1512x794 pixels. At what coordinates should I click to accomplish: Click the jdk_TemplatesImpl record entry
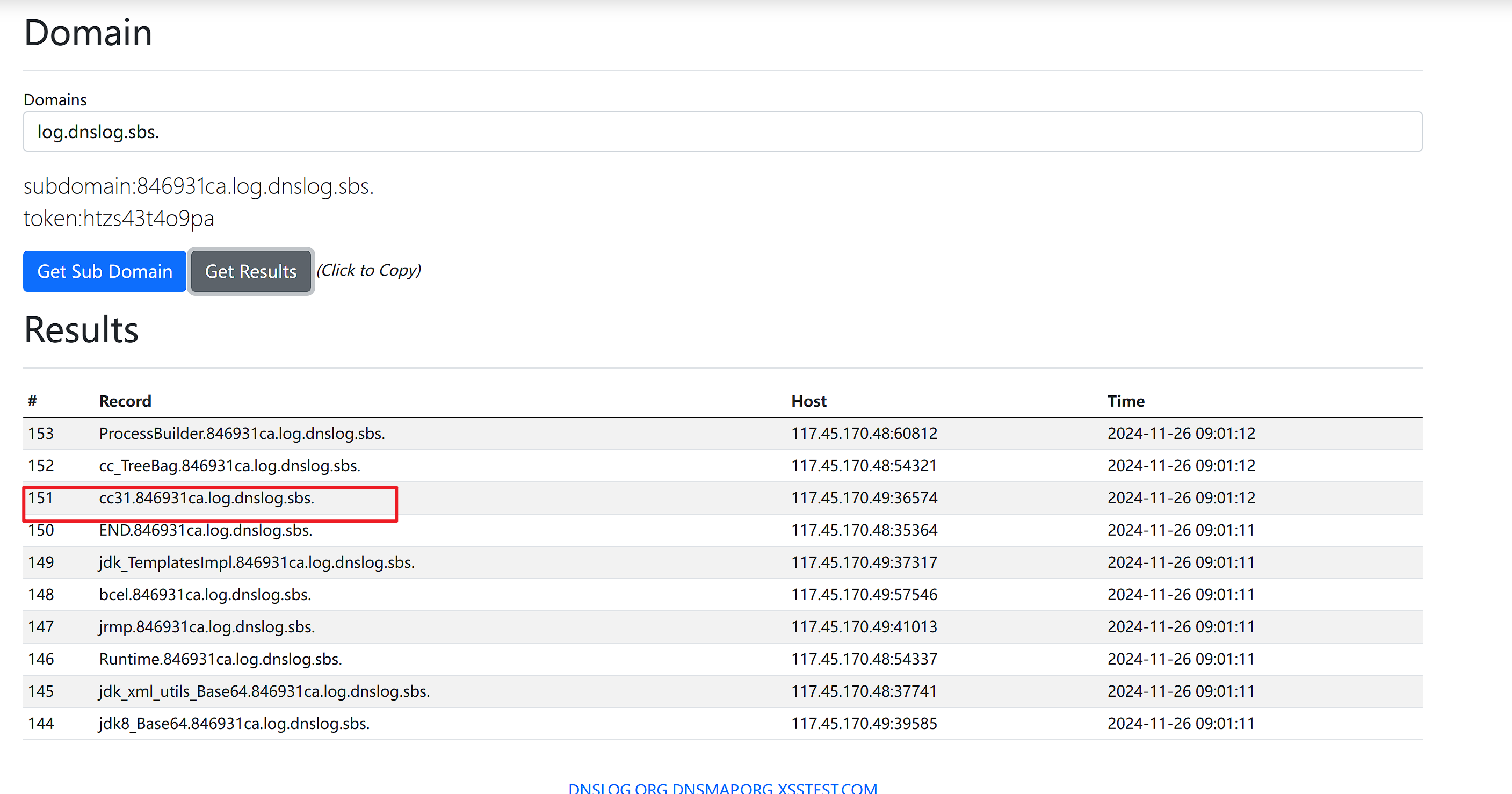[257, 562]
